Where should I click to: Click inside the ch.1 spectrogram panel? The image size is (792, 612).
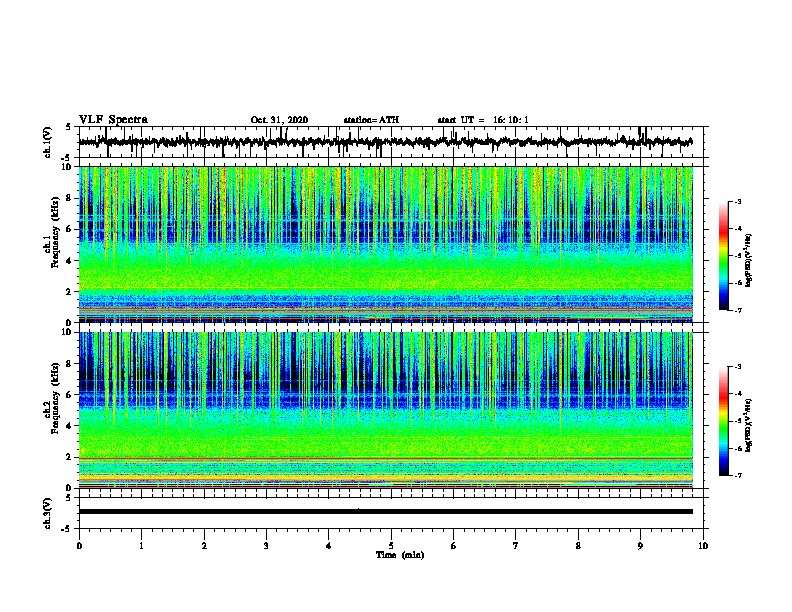[386, 244]
